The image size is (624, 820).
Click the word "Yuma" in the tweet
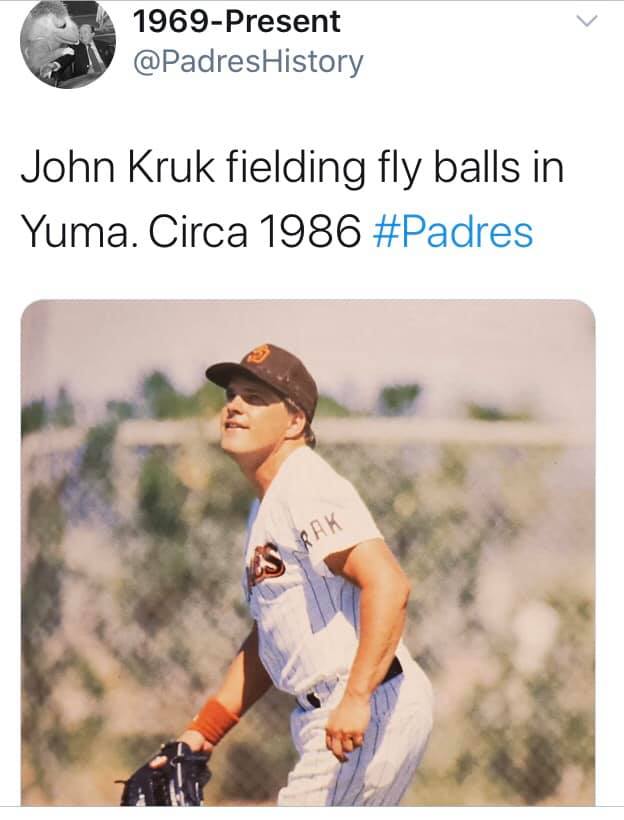(76, 232)
